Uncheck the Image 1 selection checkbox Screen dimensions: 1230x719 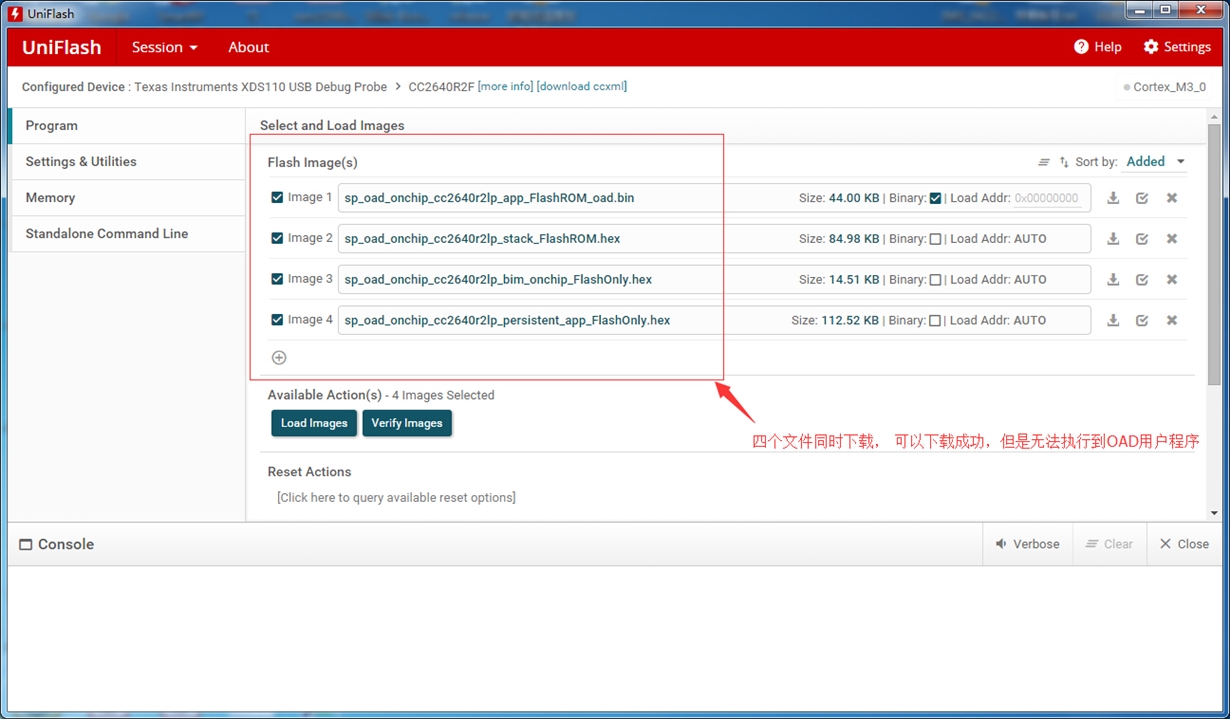click(x=277, y=197)
